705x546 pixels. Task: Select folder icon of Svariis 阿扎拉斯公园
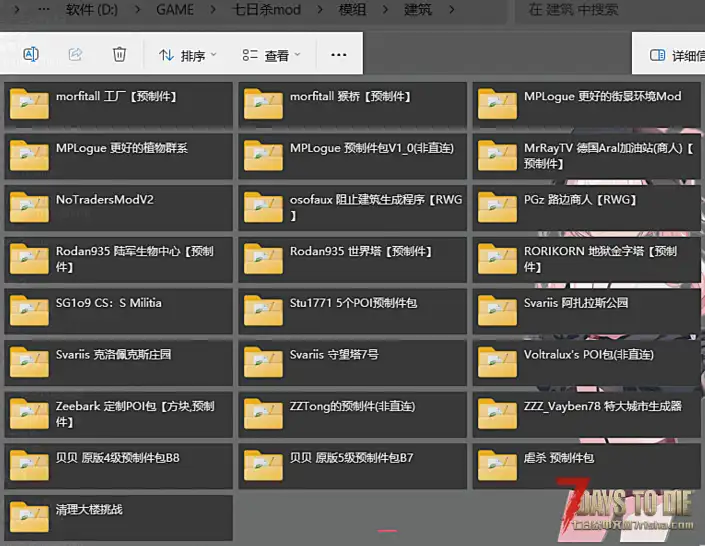pos(497,310)
